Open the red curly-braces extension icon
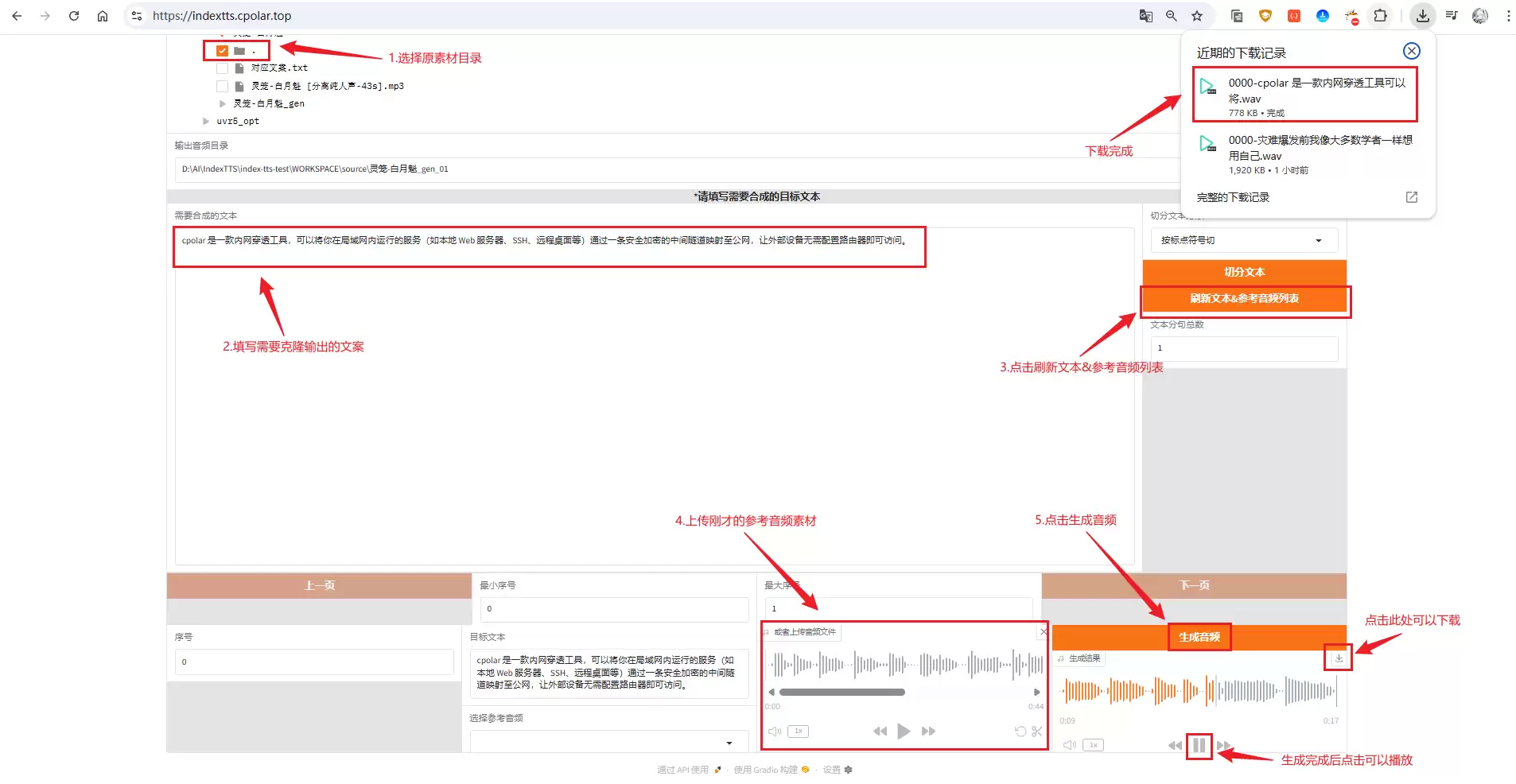Viewport: 1516px width, 784px height. [x=1294, y=16]
